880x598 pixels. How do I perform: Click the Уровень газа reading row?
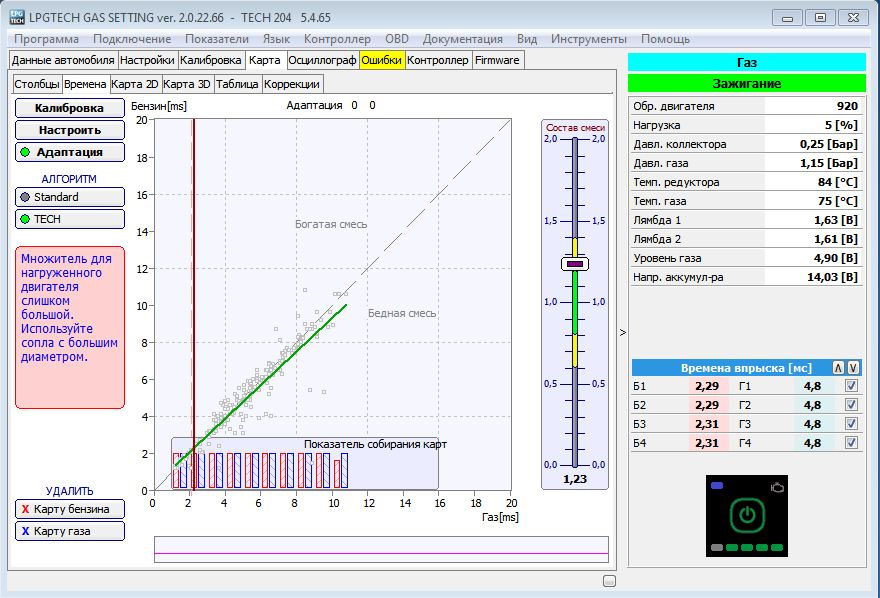click(745, 258)
